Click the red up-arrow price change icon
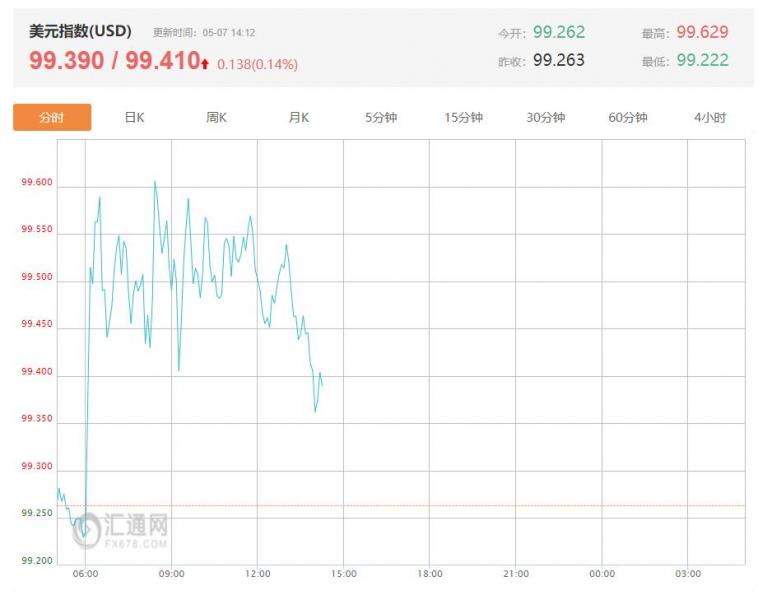772x600 pixels. click(205, 63)
